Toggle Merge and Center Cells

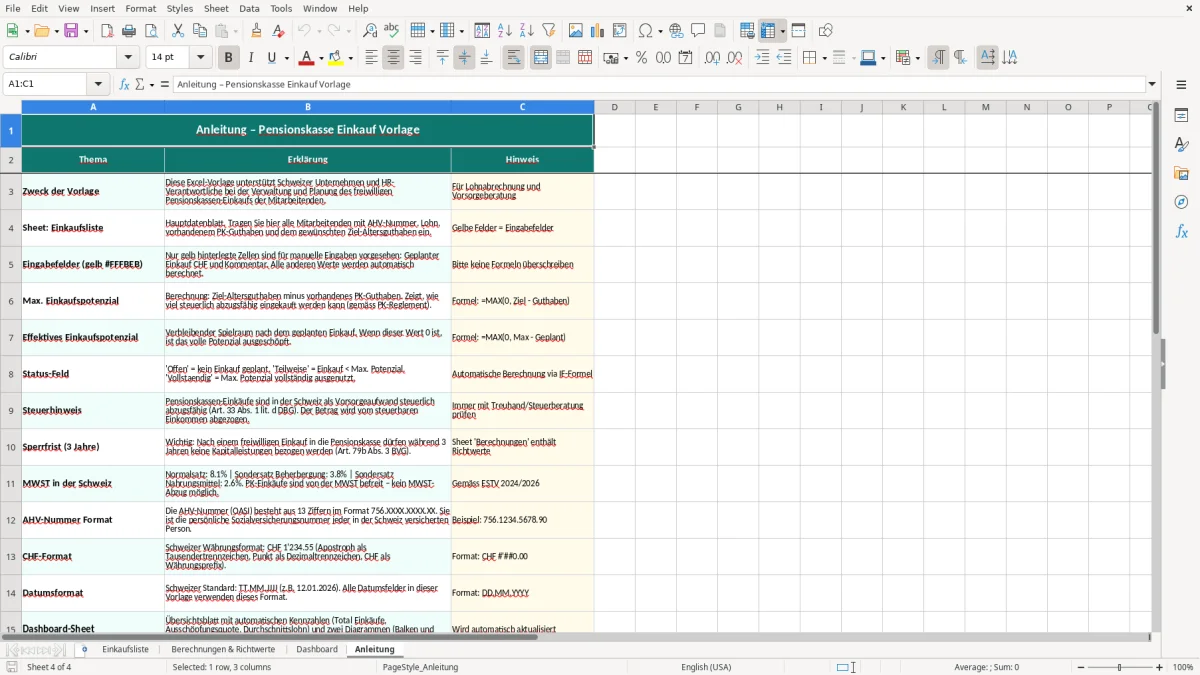pyautogui.click(x=541, y=58)
